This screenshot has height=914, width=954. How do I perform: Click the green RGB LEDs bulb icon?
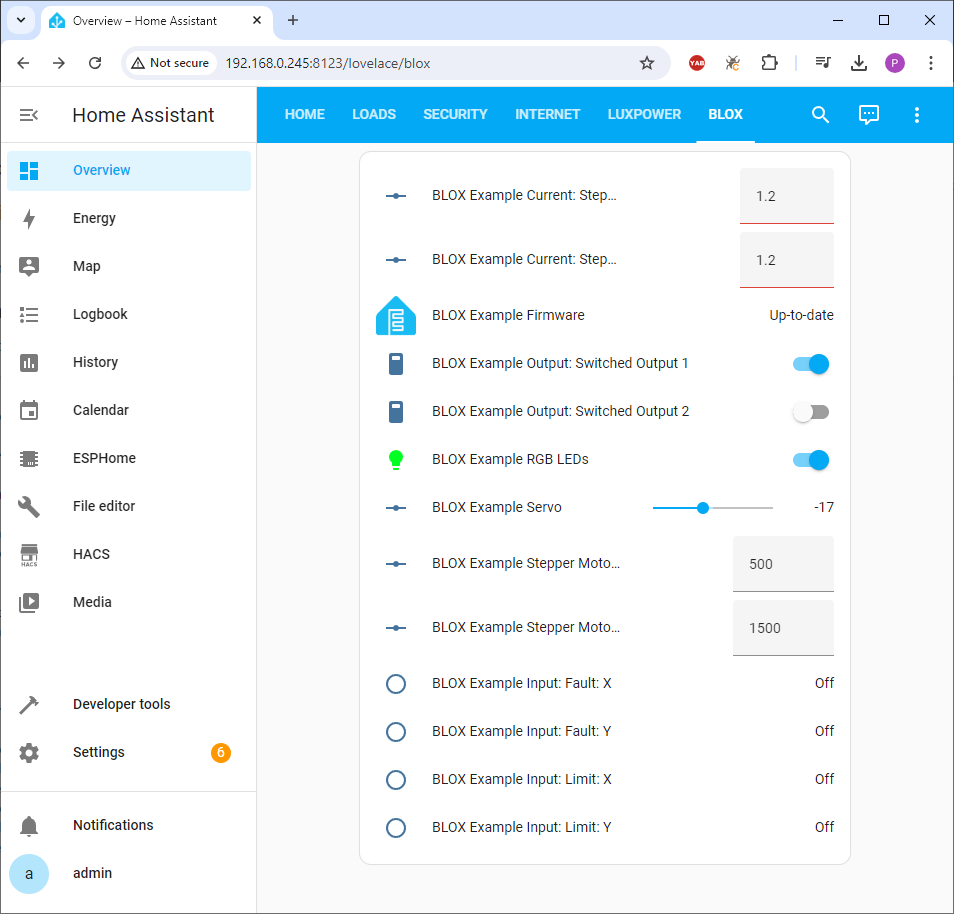[396, 460]
